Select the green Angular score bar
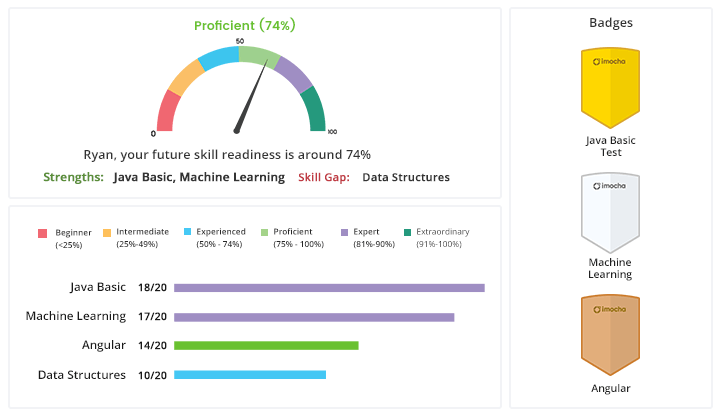720x420 pixels. coord(266,346)
